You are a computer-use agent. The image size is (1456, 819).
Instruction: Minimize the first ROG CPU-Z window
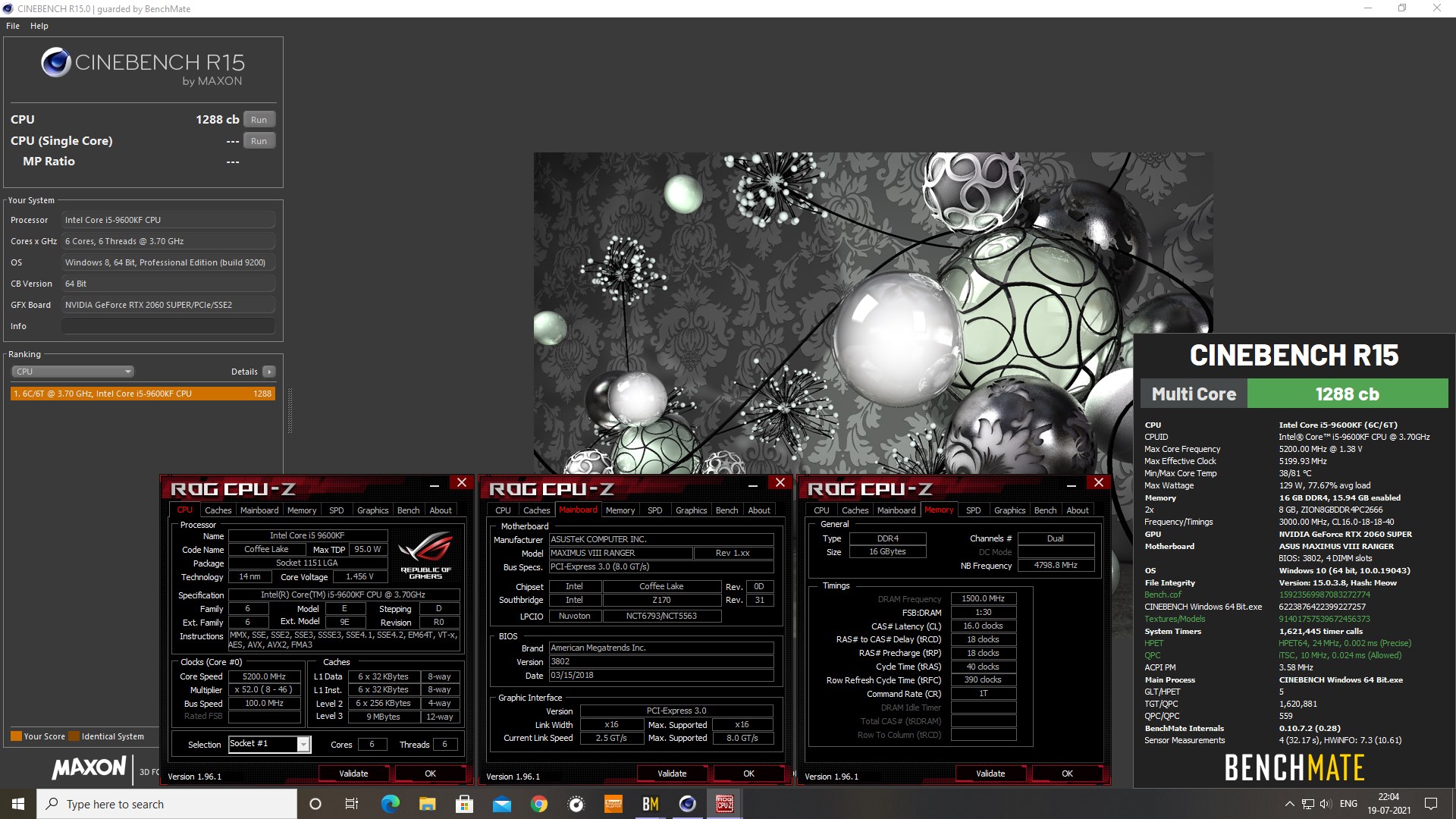(435, 485)
